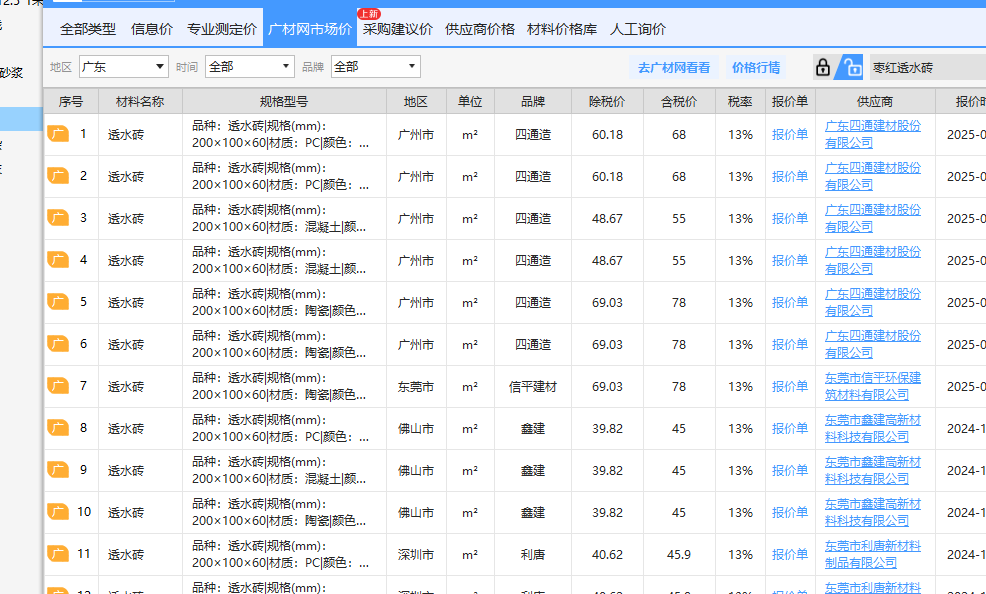Viewport: 986px width, 594px height.
Task: Click the 40.62 pre-tax price in row 11
Action: (x=607, y=554)
